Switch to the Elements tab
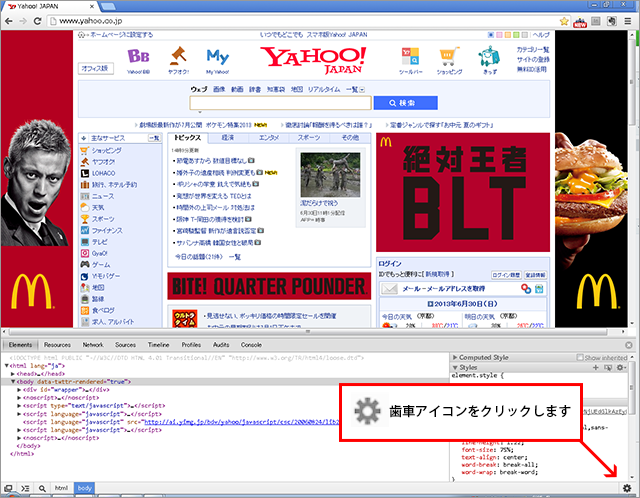 [x=20, y=345]
